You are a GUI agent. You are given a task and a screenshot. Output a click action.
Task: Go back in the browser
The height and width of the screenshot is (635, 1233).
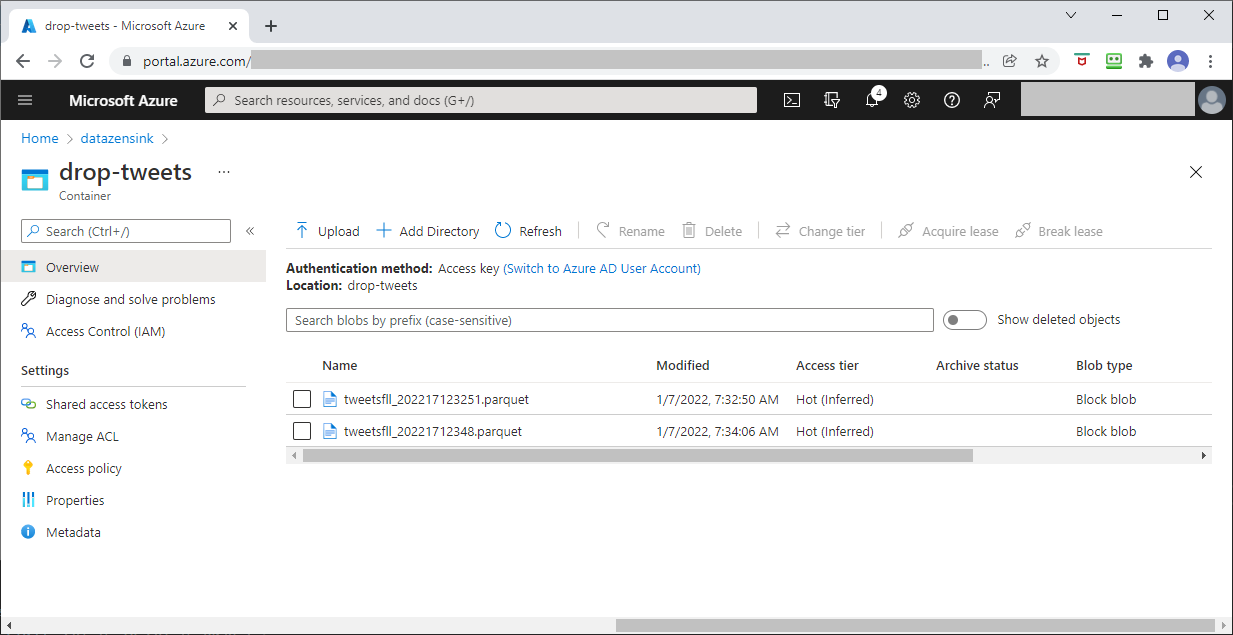[x=23, y=61]
